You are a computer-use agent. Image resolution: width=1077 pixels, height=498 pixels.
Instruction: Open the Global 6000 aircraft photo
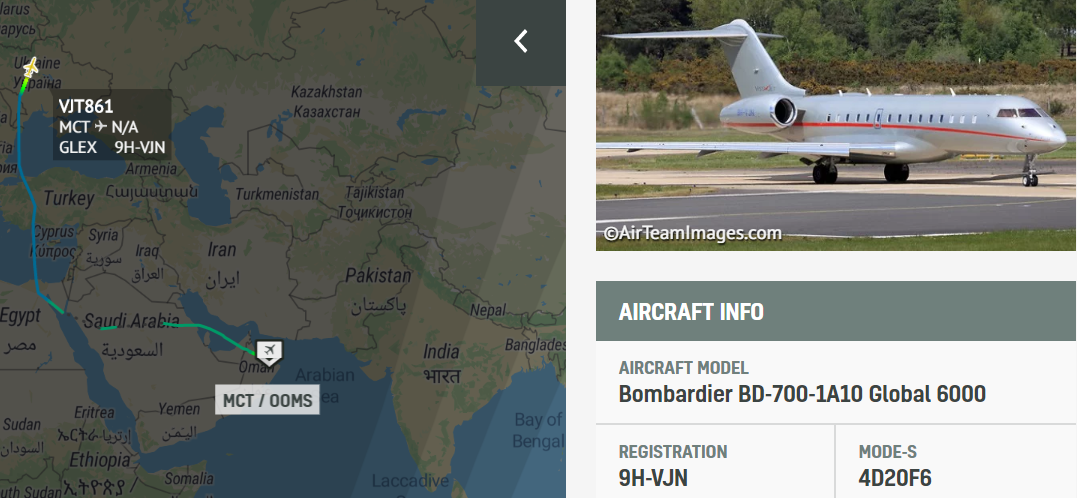[x=836, y=125]
